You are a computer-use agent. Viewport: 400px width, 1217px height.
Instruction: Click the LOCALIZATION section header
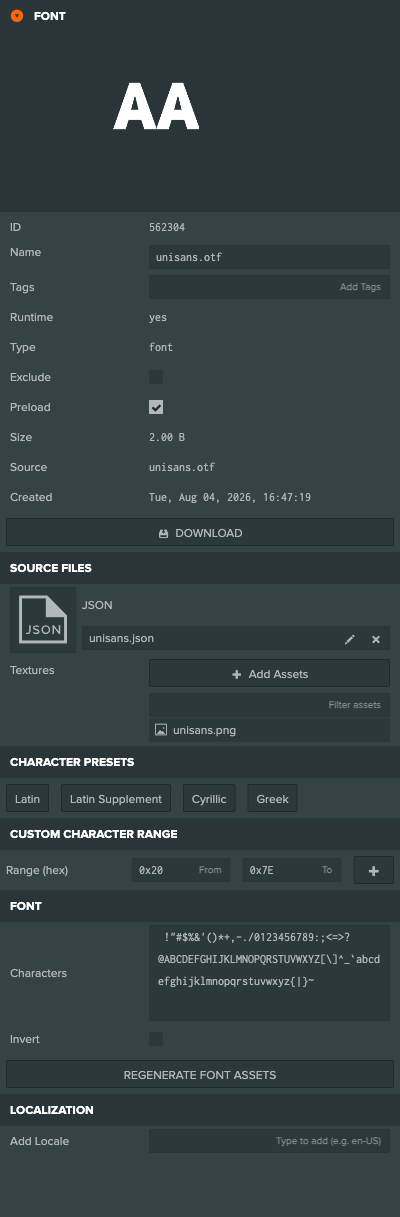pyautogui.click(x=200, y=1110)
